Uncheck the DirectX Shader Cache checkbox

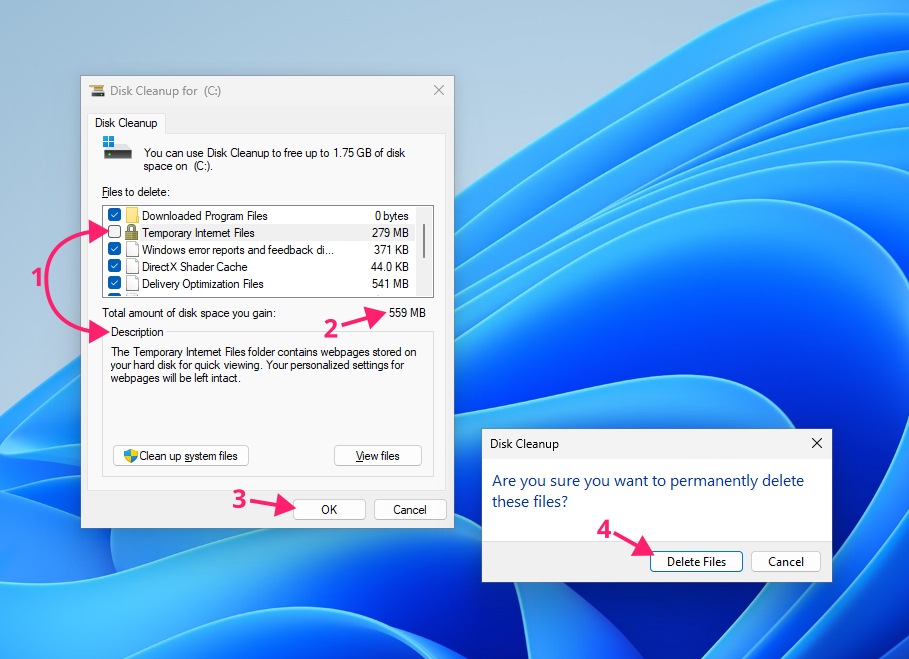[115, 266]
